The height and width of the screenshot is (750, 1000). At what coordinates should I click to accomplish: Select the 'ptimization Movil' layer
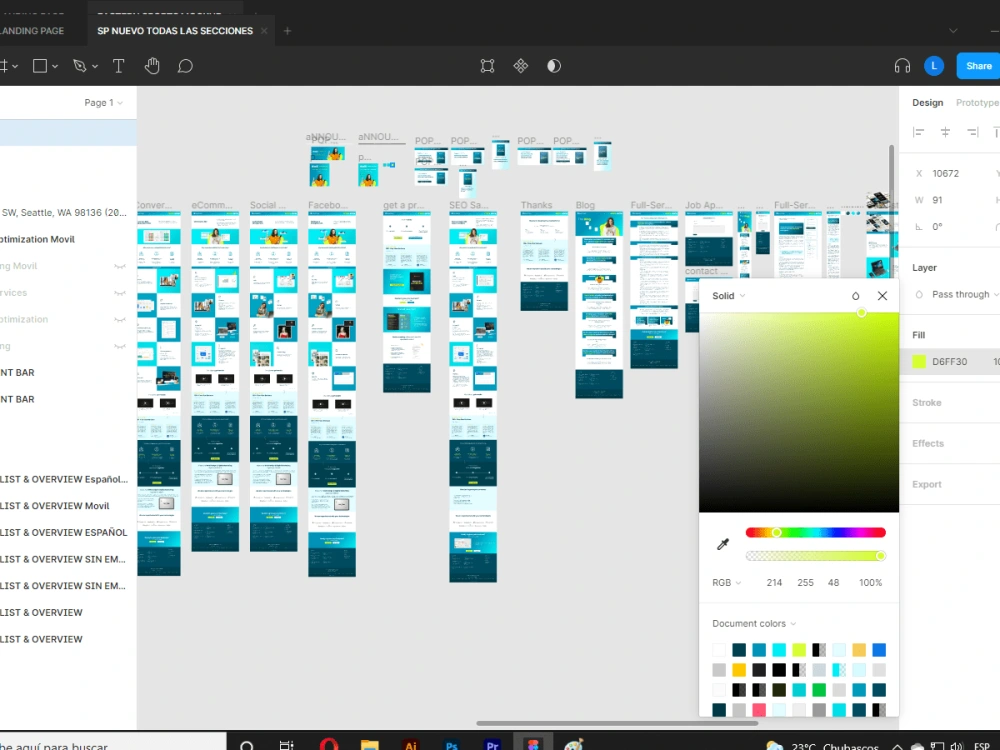click(x=37, y=239)
